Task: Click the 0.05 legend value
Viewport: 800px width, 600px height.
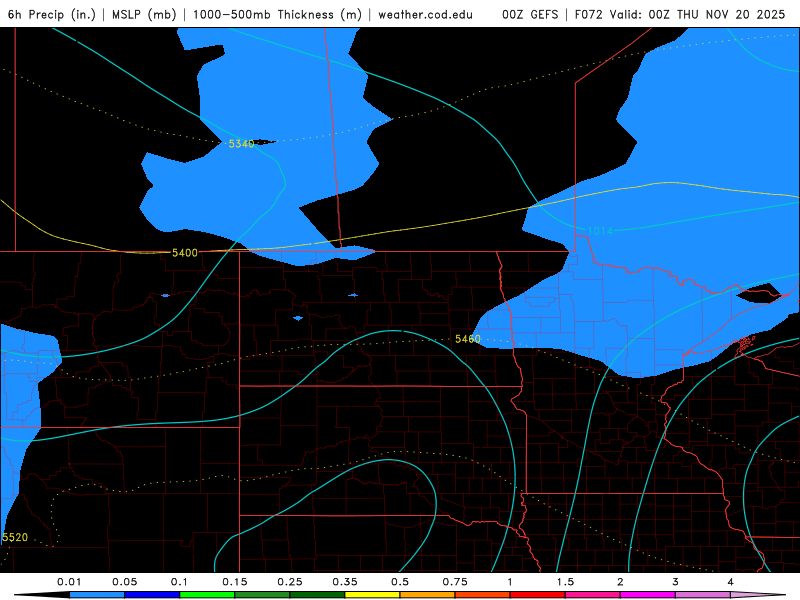Action: (124, 582)
